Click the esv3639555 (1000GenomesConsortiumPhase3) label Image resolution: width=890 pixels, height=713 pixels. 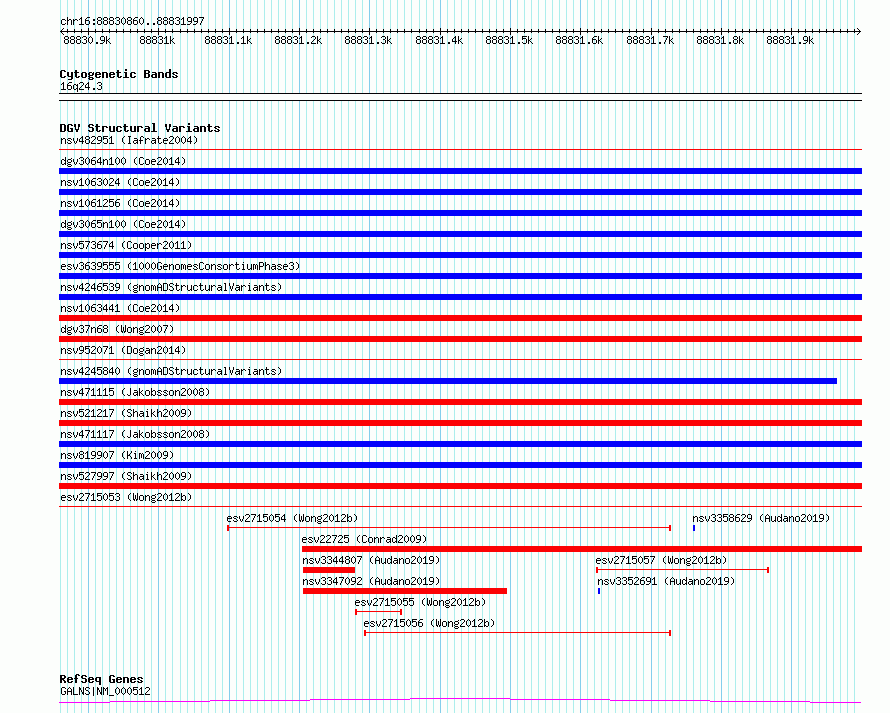[180, 266]
